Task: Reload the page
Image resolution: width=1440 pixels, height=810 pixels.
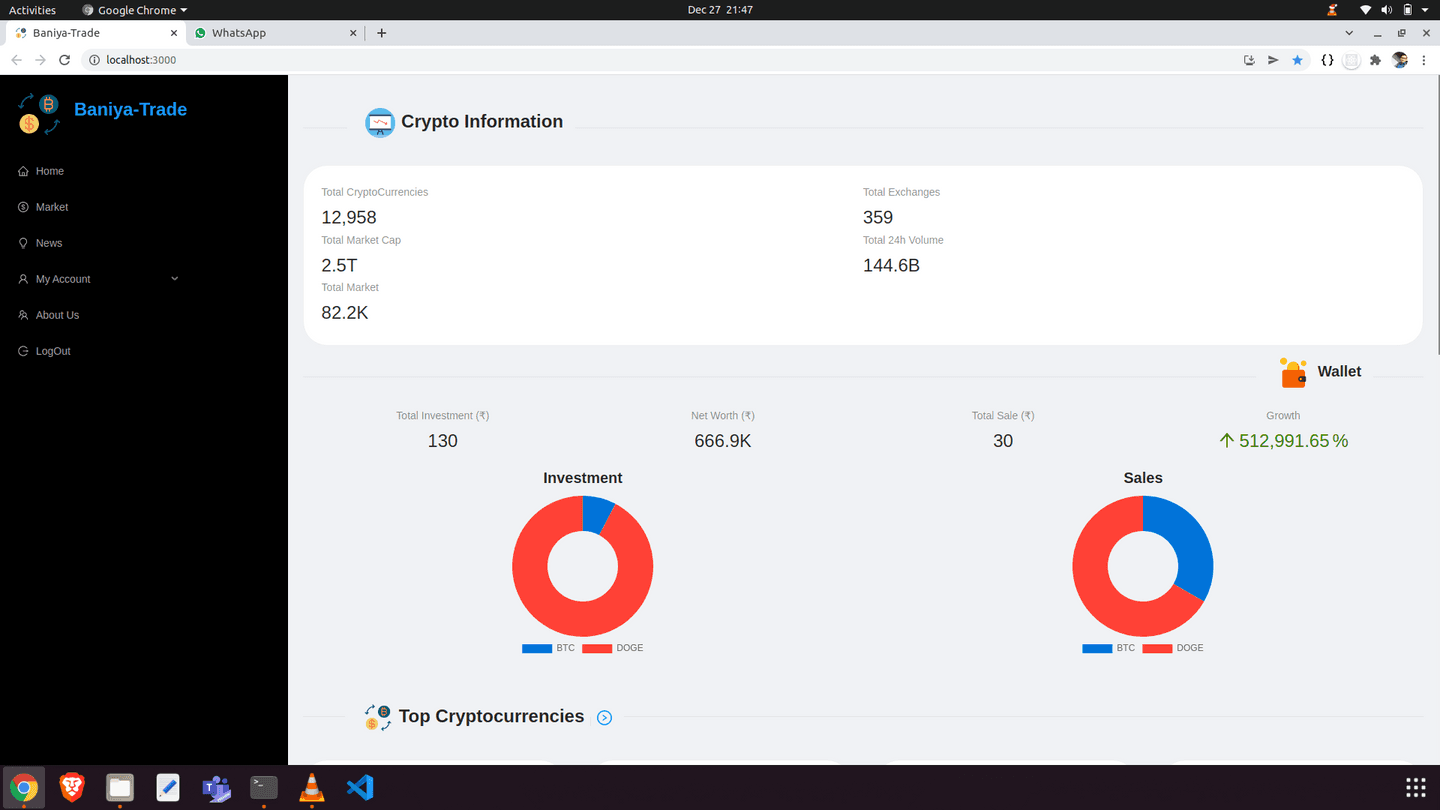Action: [64, 60]
